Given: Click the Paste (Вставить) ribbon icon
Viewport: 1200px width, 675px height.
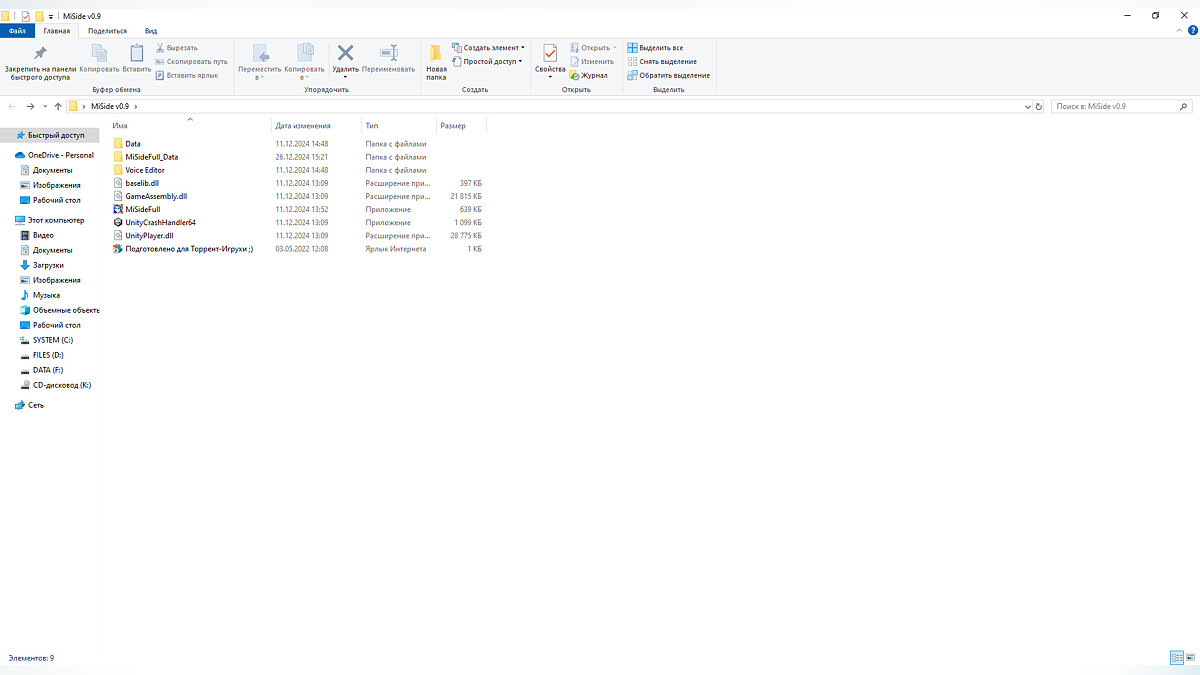Looking at the screenshot, I should (x=137, y=54).
